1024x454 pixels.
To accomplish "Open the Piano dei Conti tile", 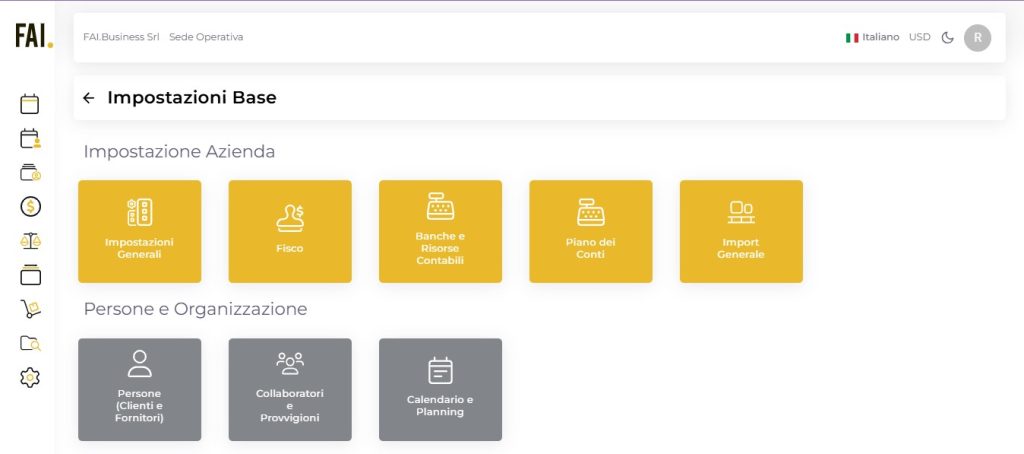I will pos(590,231).
